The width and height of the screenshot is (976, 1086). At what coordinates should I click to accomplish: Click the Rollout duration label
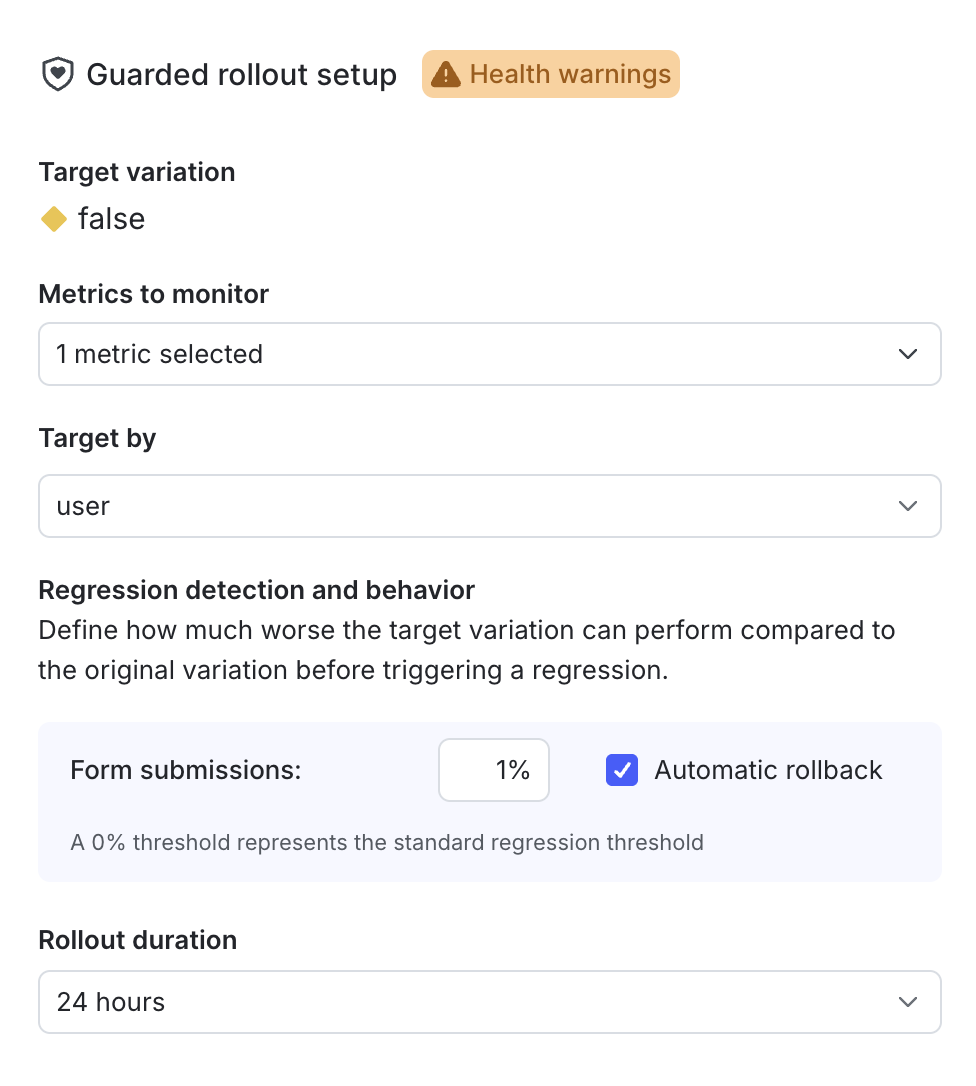[138, 940]
